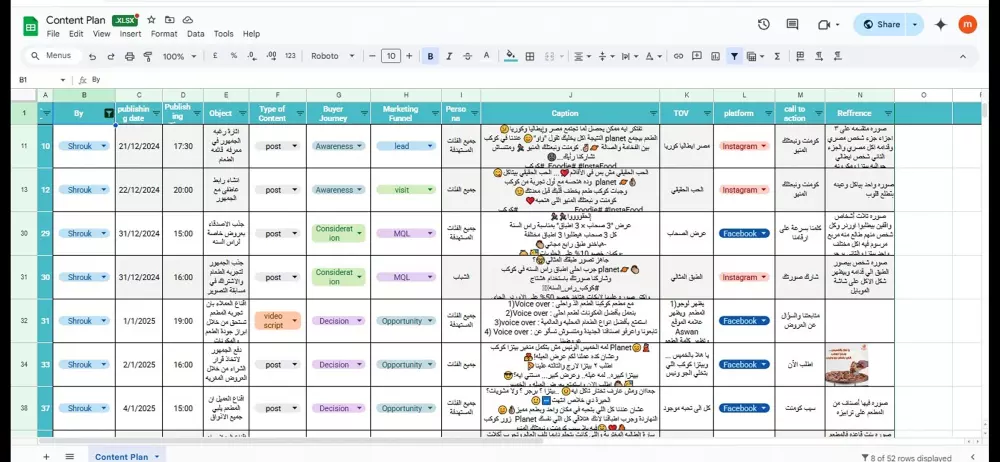
Task: Click the Menus search box
Action: [51, 56]
